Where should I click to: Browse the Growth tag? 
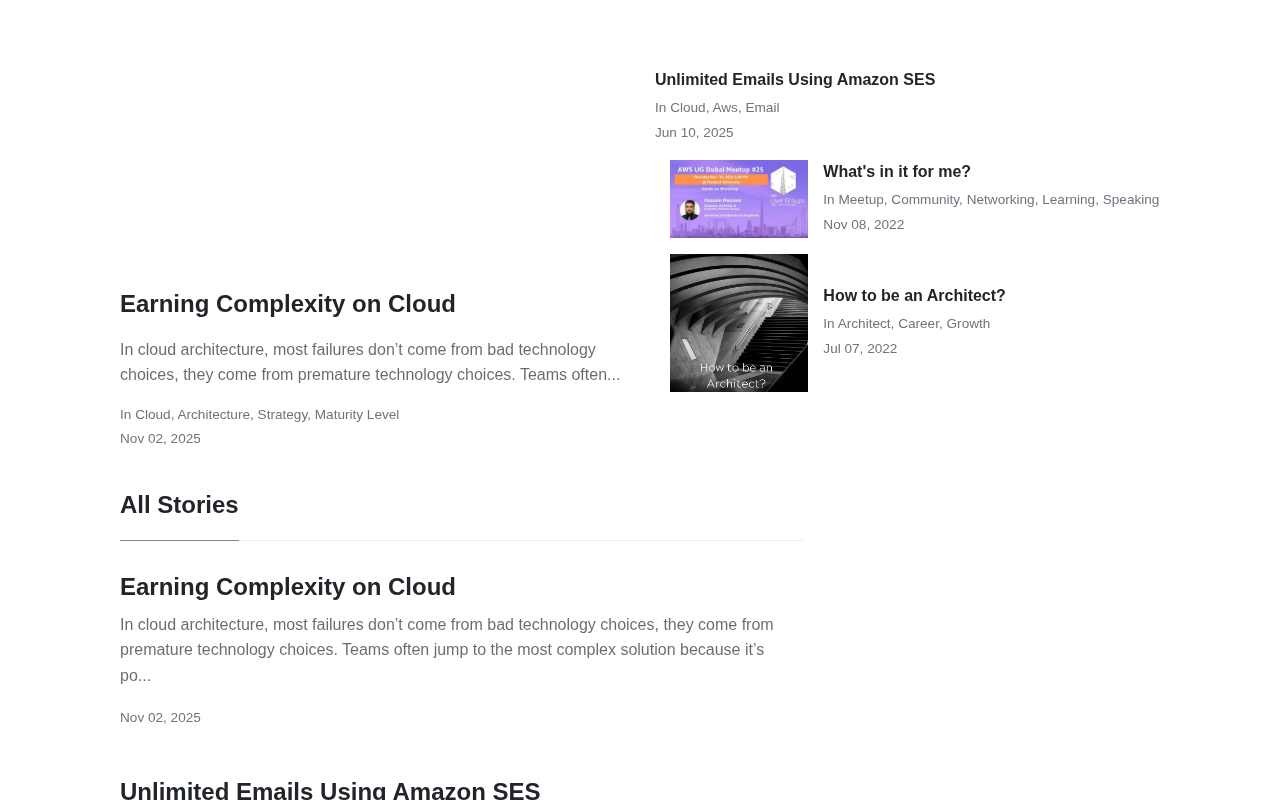coord(968,324)
